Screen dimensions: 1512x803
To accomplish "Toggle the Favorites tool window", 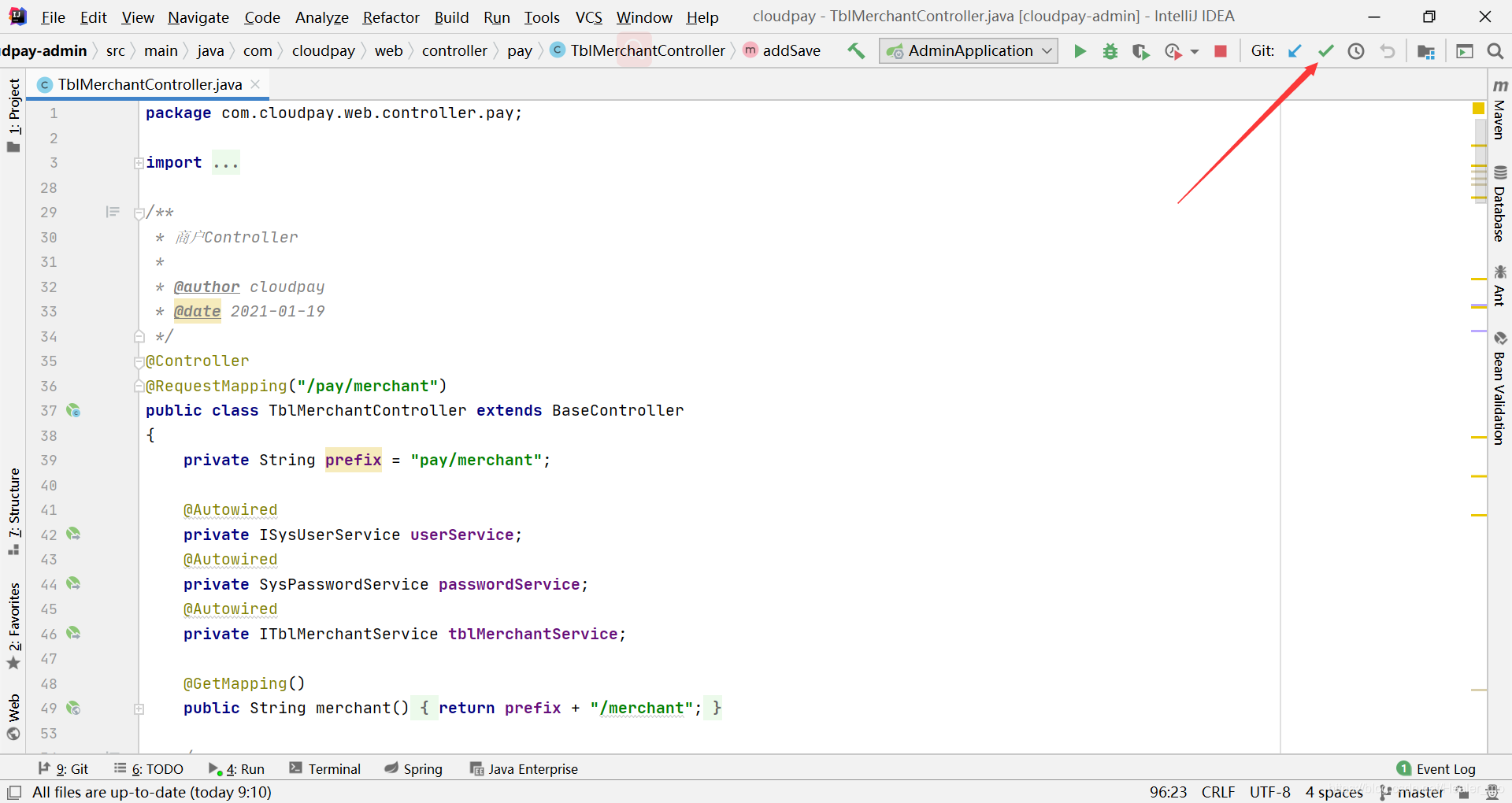I will pyautogui.click(x=13, y=625).
